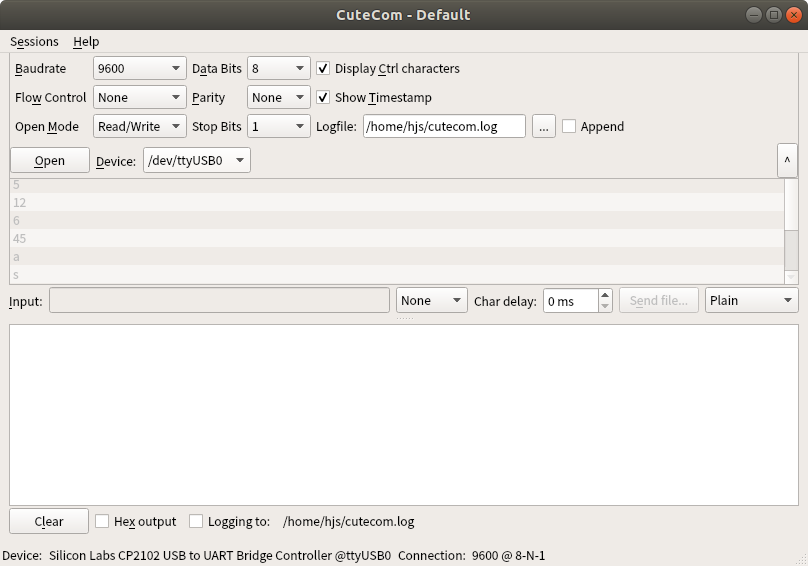Image resolution: width=808 pixels, height=566 pixels.
Task: Expand the Device /dev/ttyUSB0 dropdown
Action: click(197, 160)
